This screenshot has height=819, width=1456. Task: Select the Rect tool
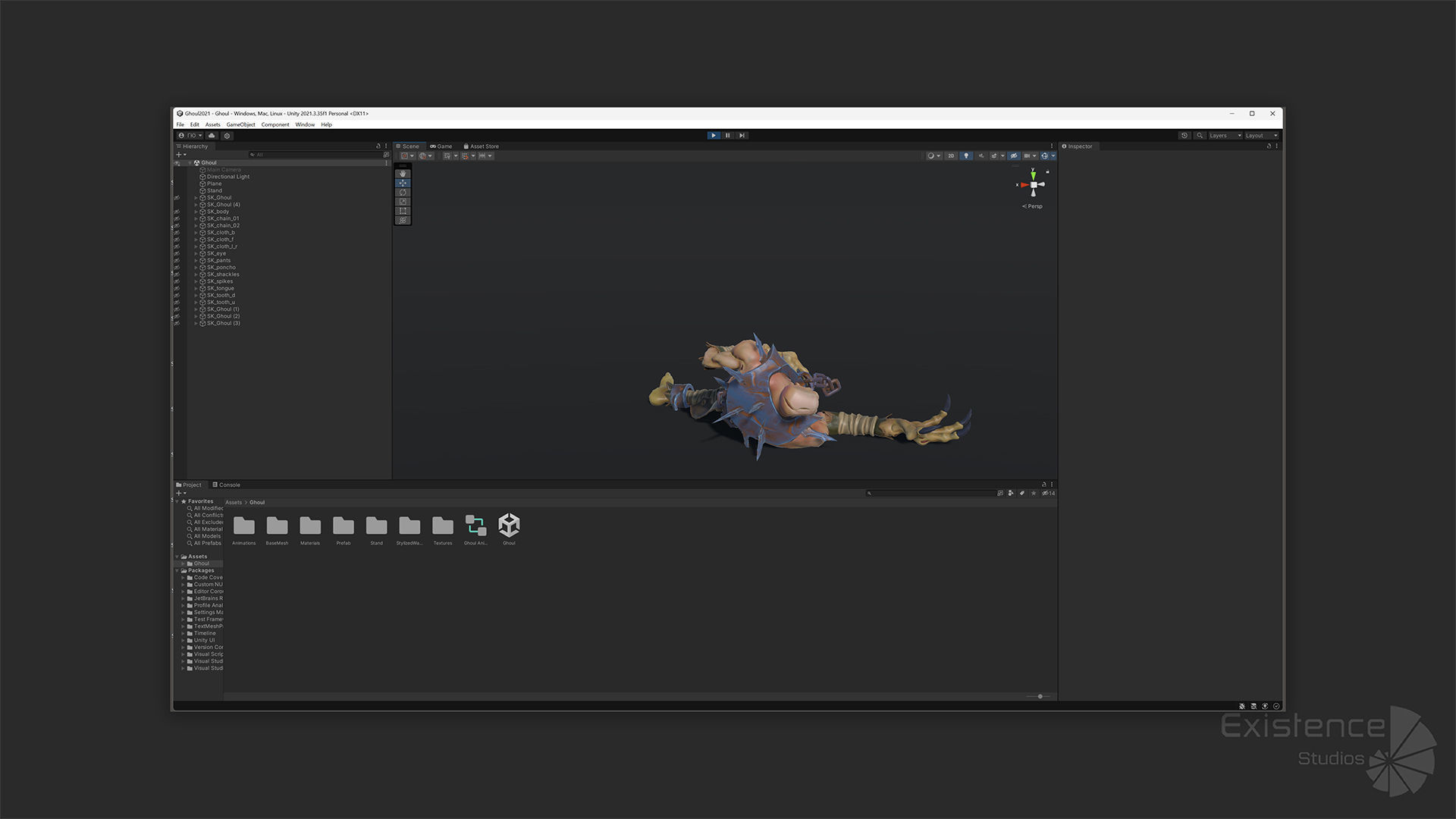click(403, 211)
